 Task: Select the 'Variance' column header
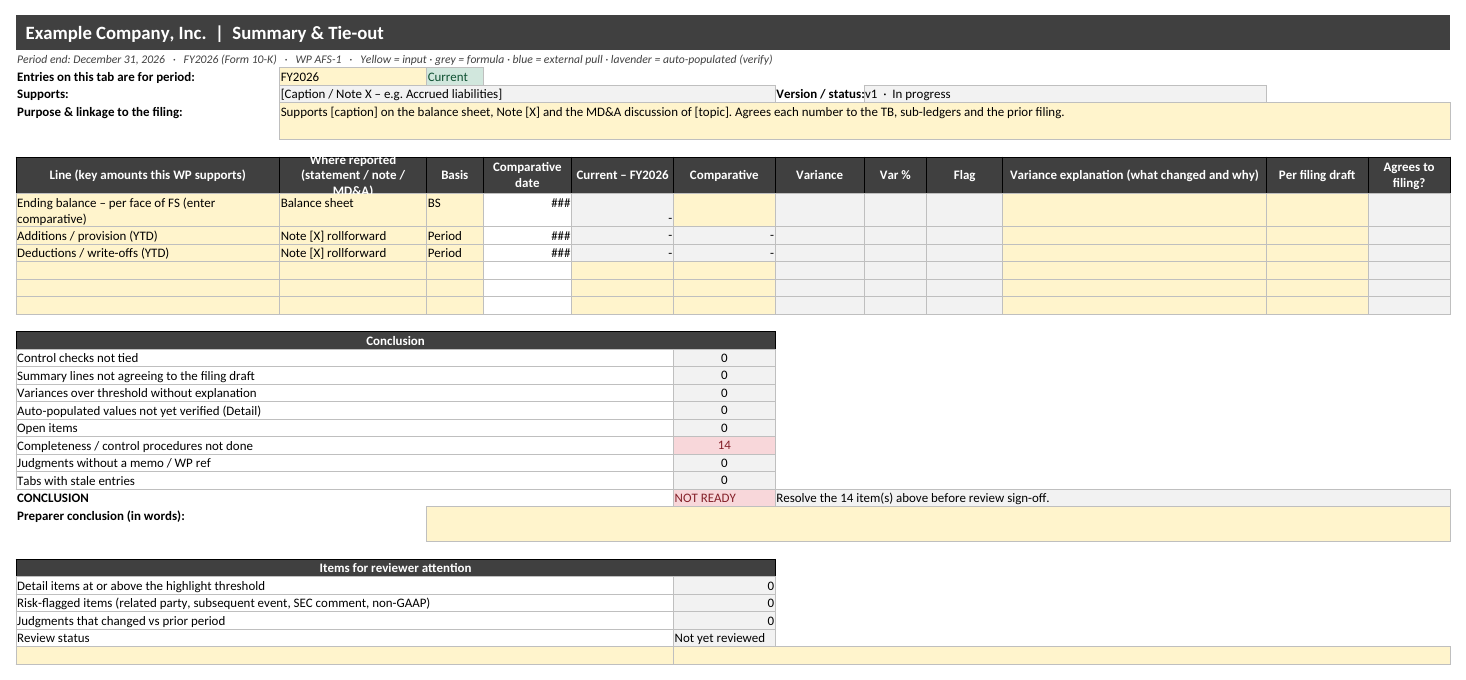(x=820, y=175)
